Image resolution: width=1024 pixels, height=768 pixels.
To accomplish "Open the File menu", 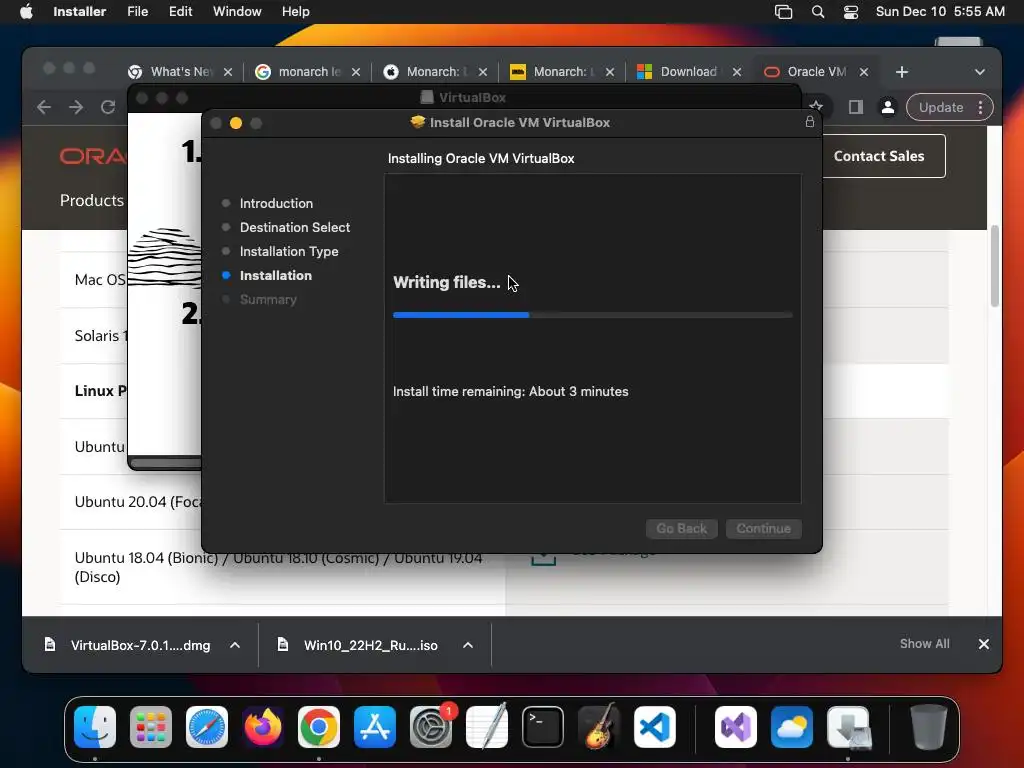I will point(137,12).
